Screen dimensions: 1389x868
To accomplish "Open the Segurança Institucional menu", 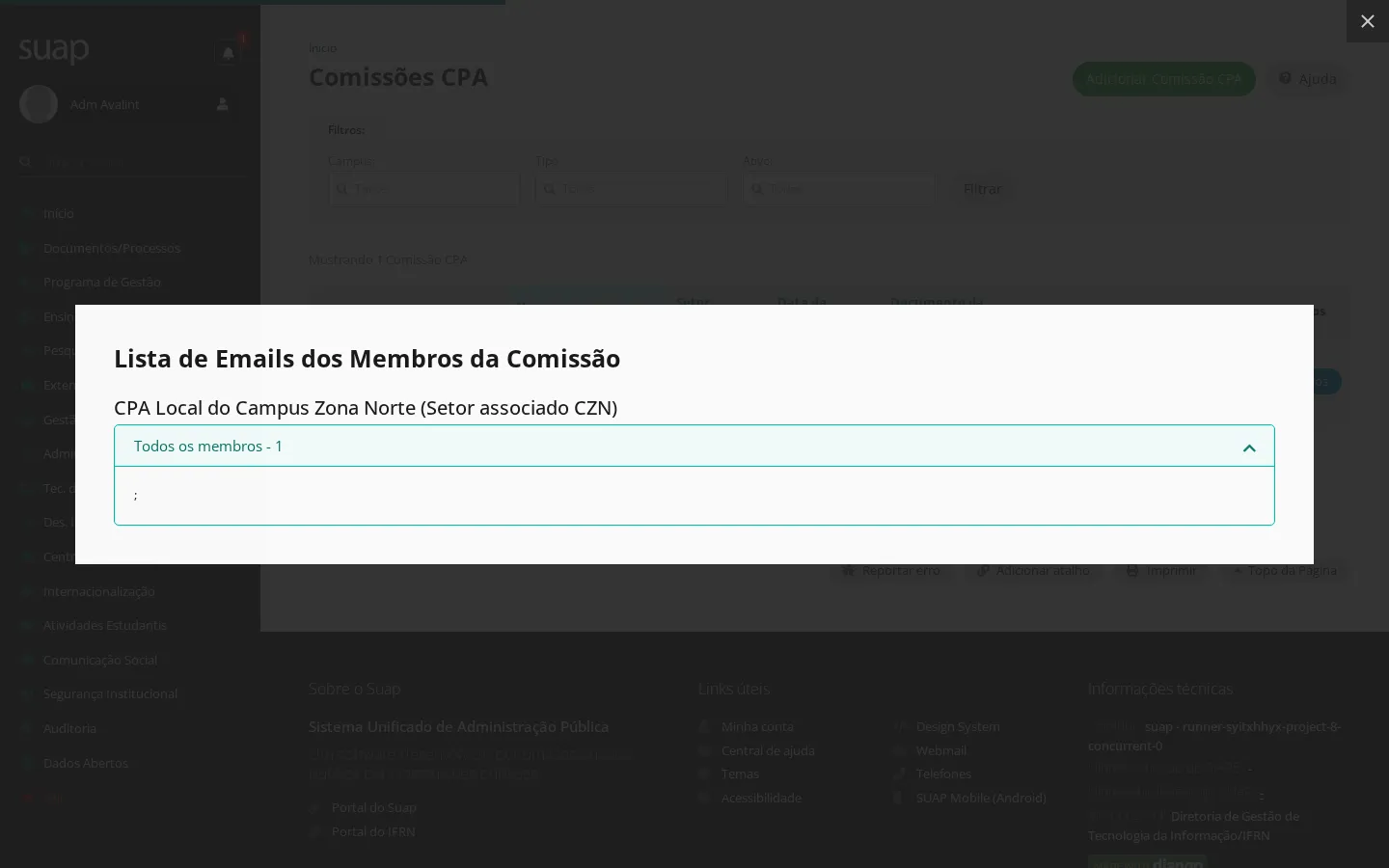I will pyautogui.click(x=111, y=693).
